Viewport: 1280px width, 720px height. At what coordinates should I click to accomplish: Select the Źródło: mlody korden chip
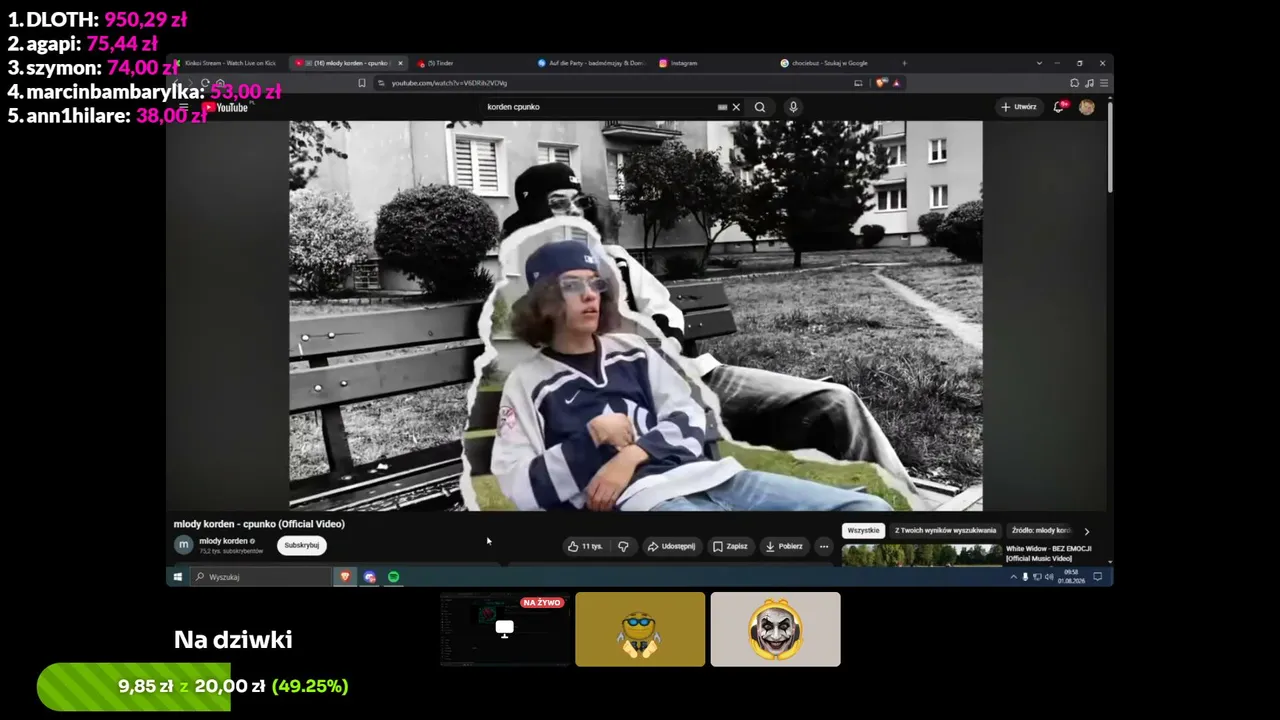pos(1040,531)
